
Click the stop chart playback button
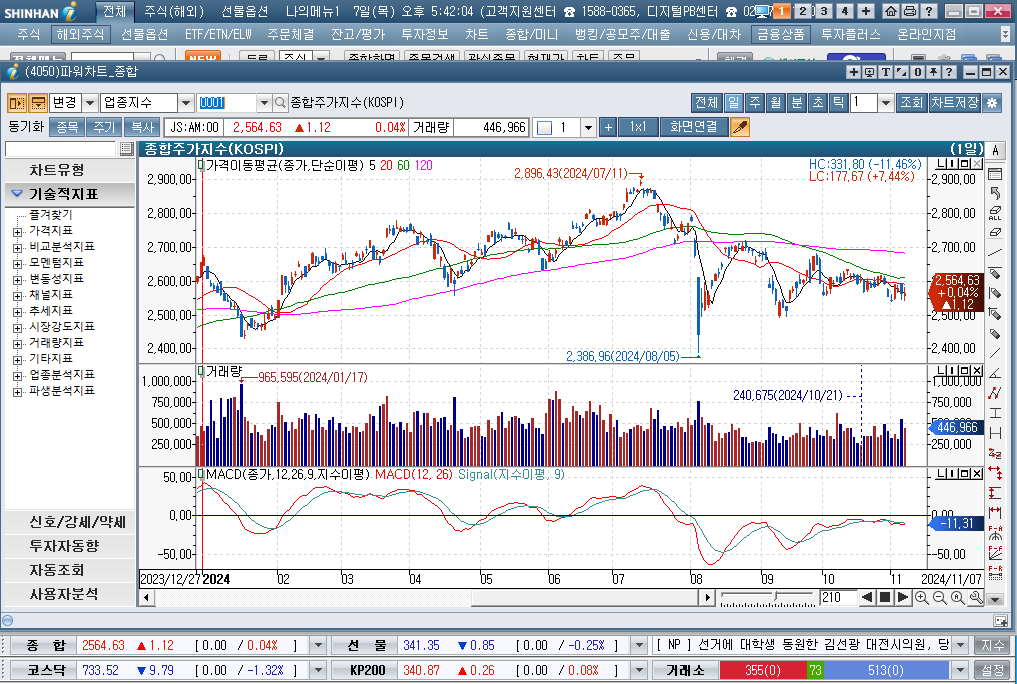pos(885,597)
